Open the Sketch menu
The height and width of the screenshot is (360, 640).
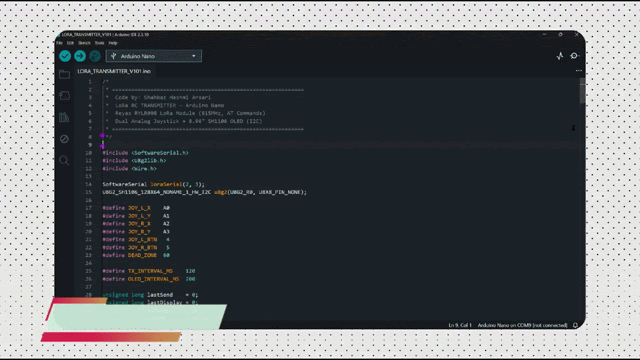click(x=84, y=43)
